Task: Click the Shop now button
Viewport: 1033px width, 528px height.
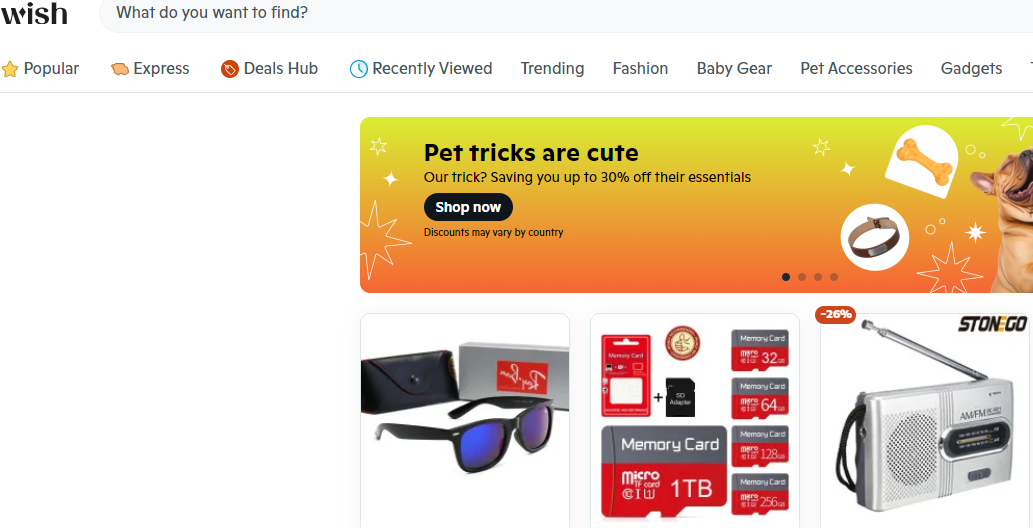Action: [x=468, y=207]
